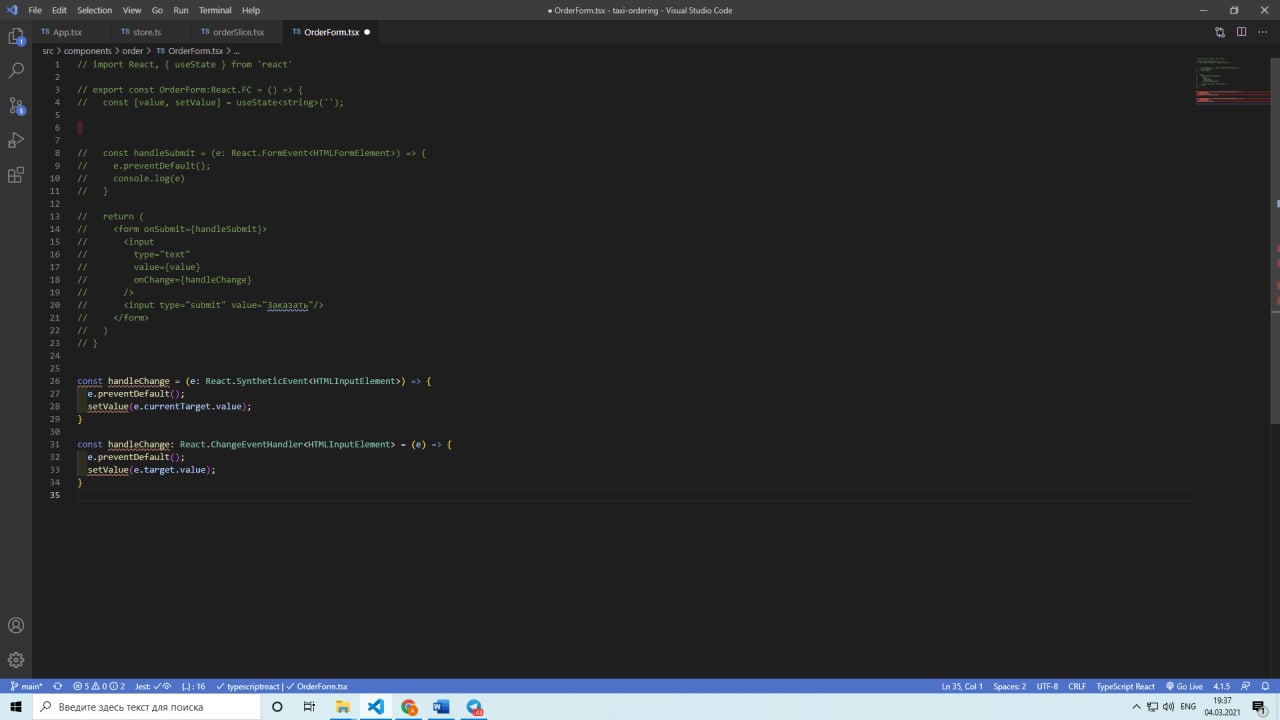Open the Extensions view
The width and height of the screenshot is (1280, 720).
pyautogui.click(x=16, y=175)
